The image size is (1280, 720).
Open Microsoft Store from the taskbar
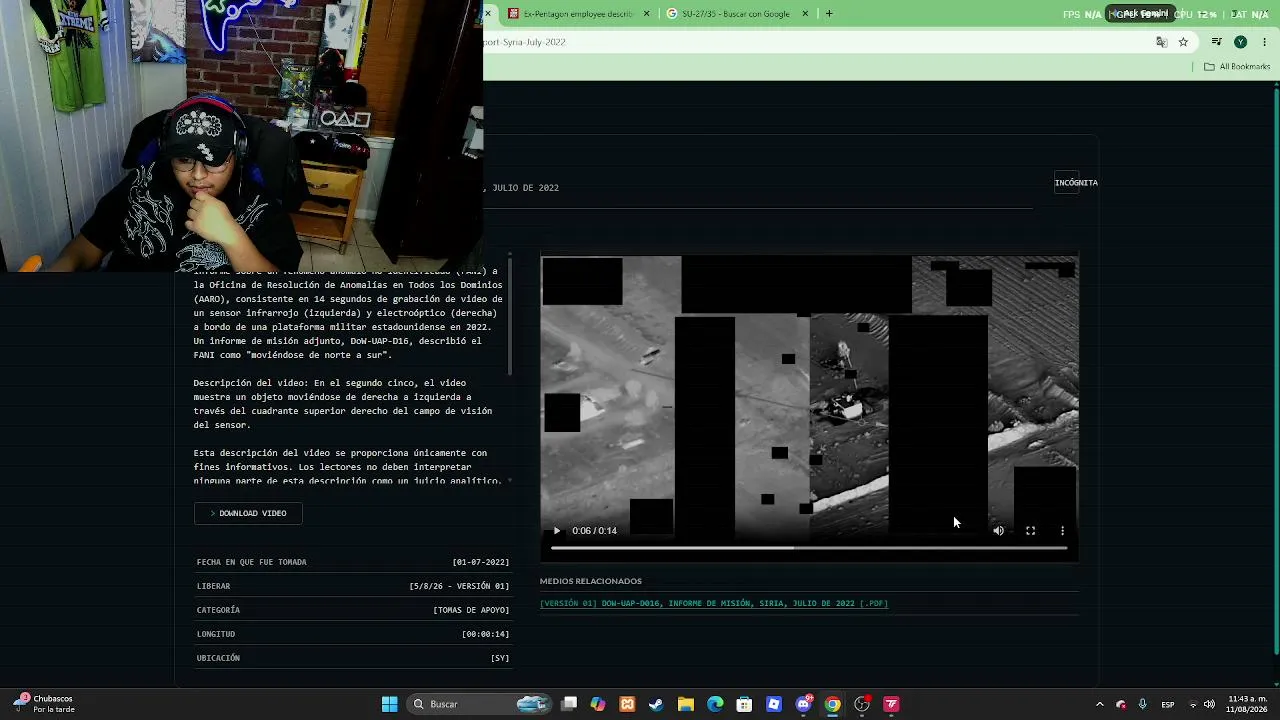tap(744, 704)
